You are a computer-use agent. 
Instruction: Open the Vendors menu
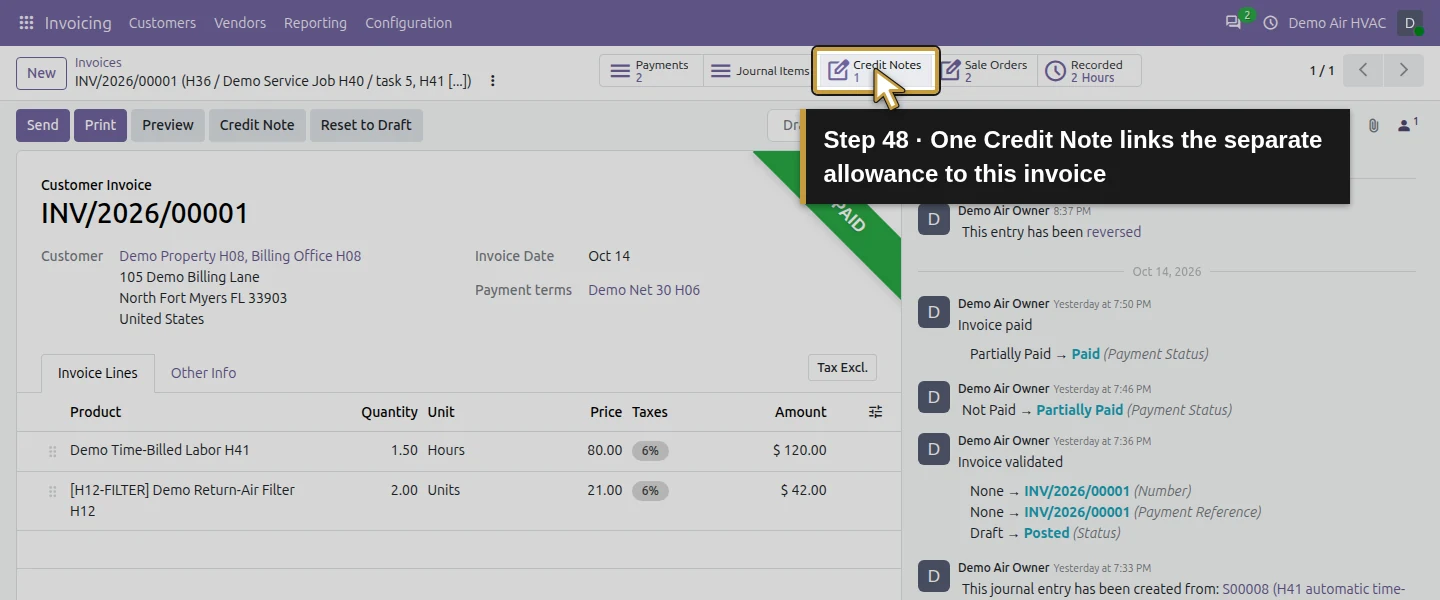240,22
